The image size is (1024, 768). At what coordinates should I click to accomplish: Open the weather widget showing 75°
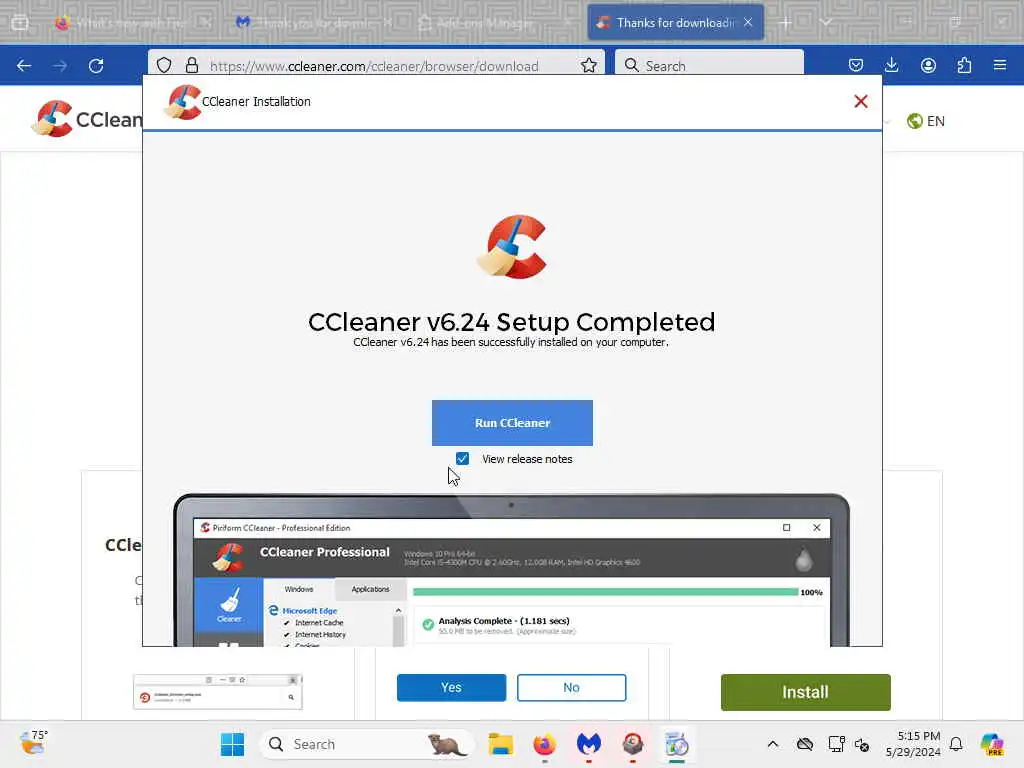tap(33, 743)
